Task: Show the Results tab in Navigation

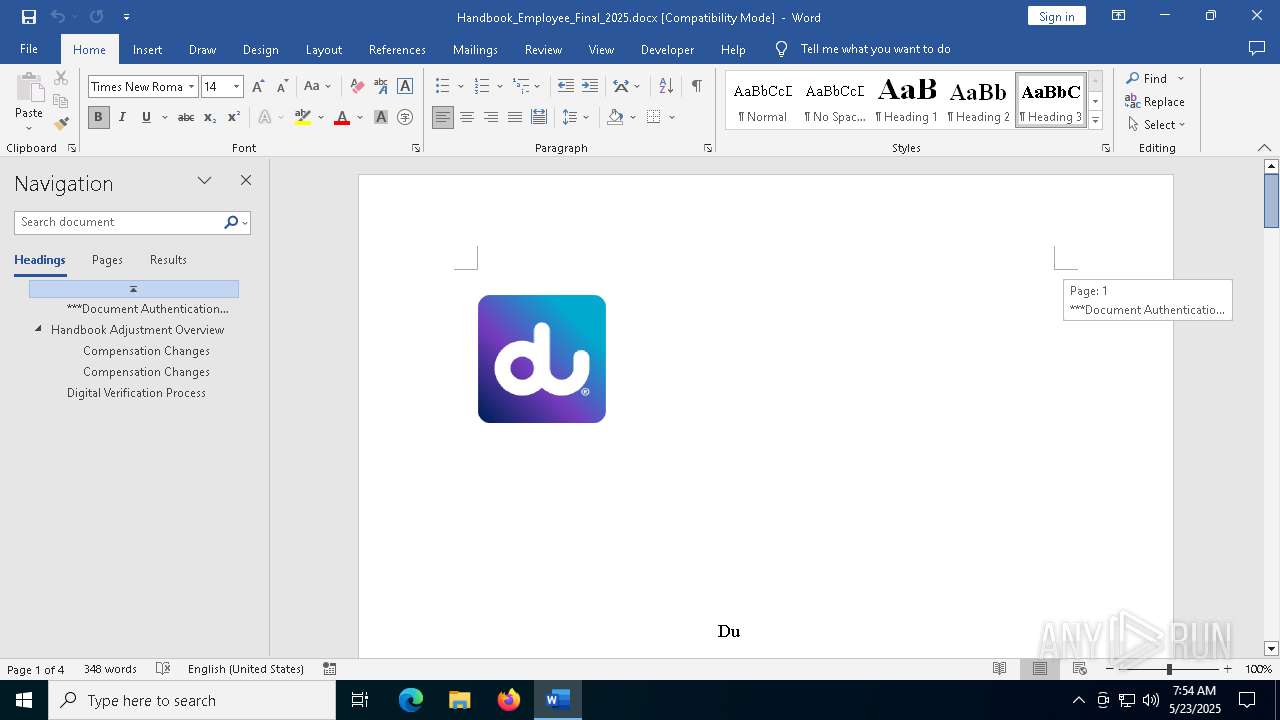Action: pyautogui.click(x=168, y=260)
